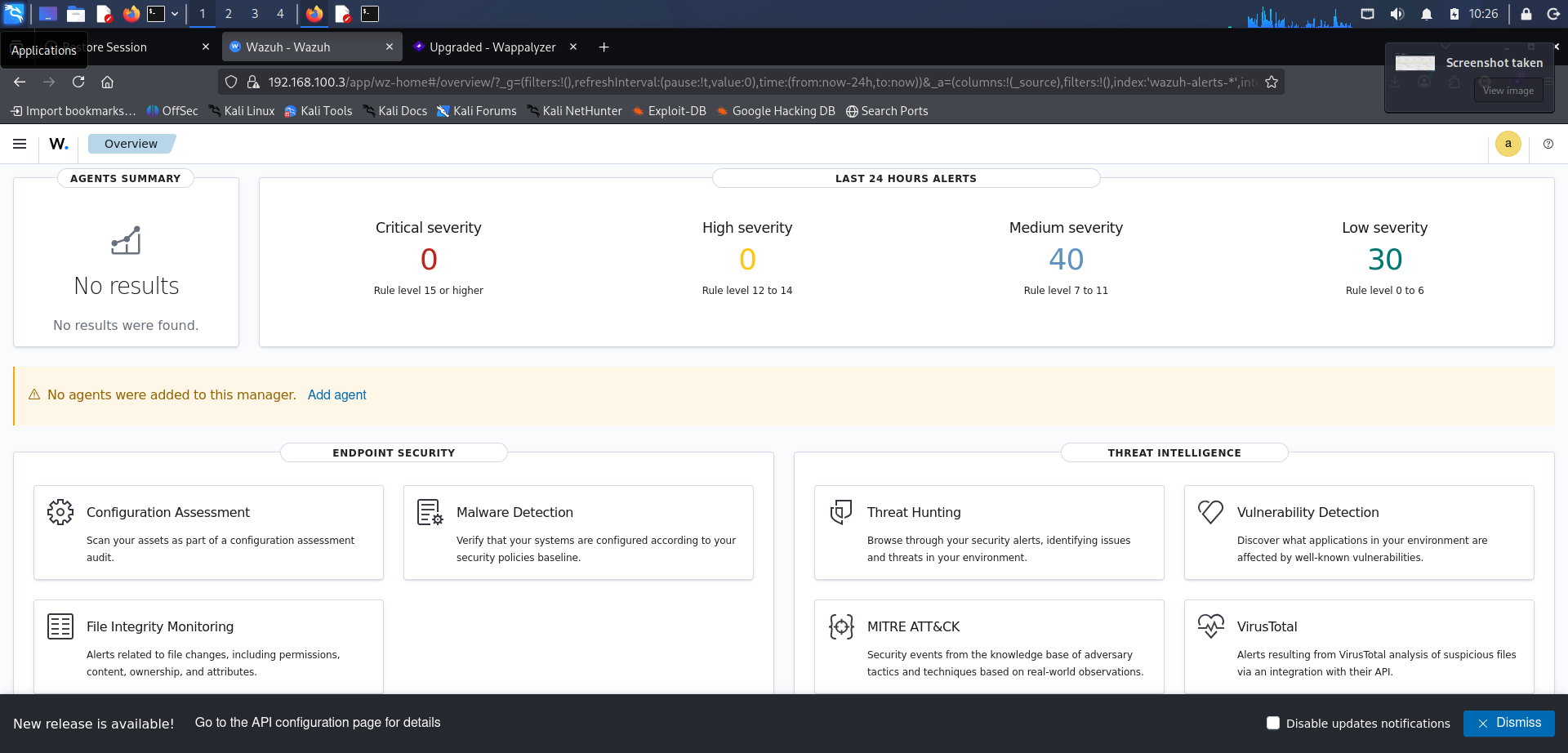This screenshot has width=1568, height=753.
Task: Click the Low severity count 30
Action: [1385, 260]
